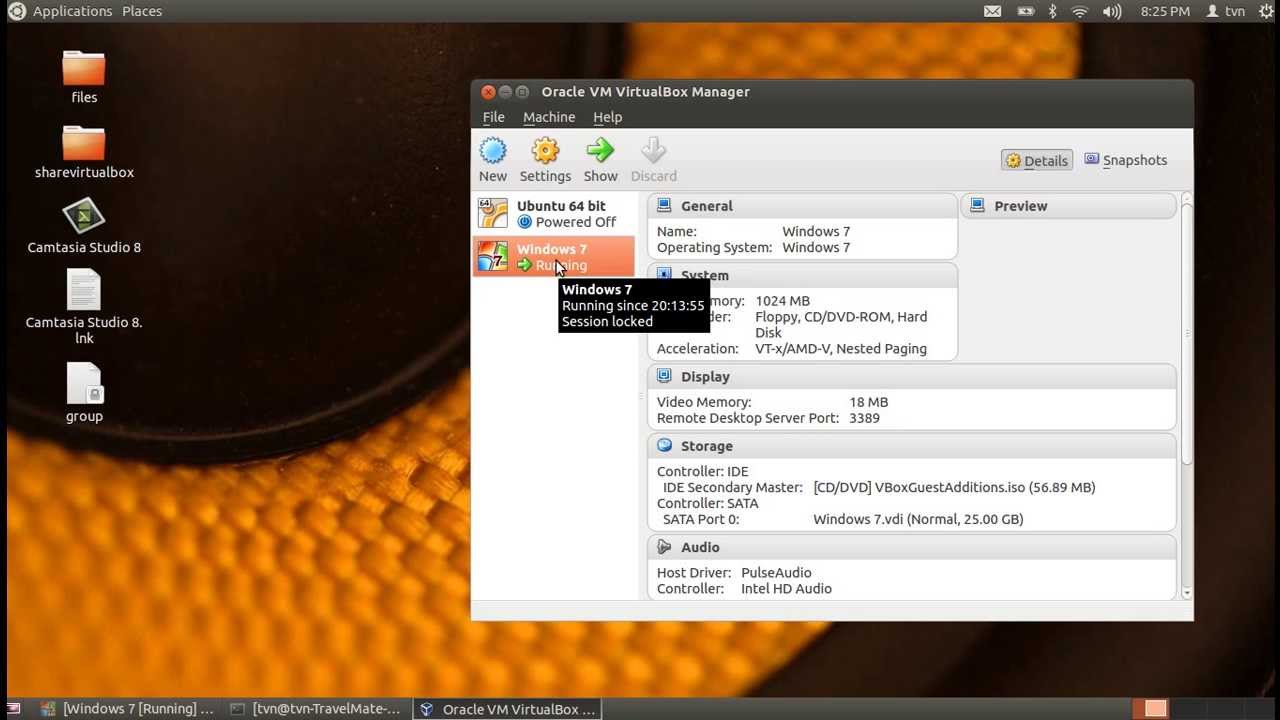Open the group file on desktop
The height and width of the screenshot is (720, 1280).
pyautogui.click(x=84, y=384)
